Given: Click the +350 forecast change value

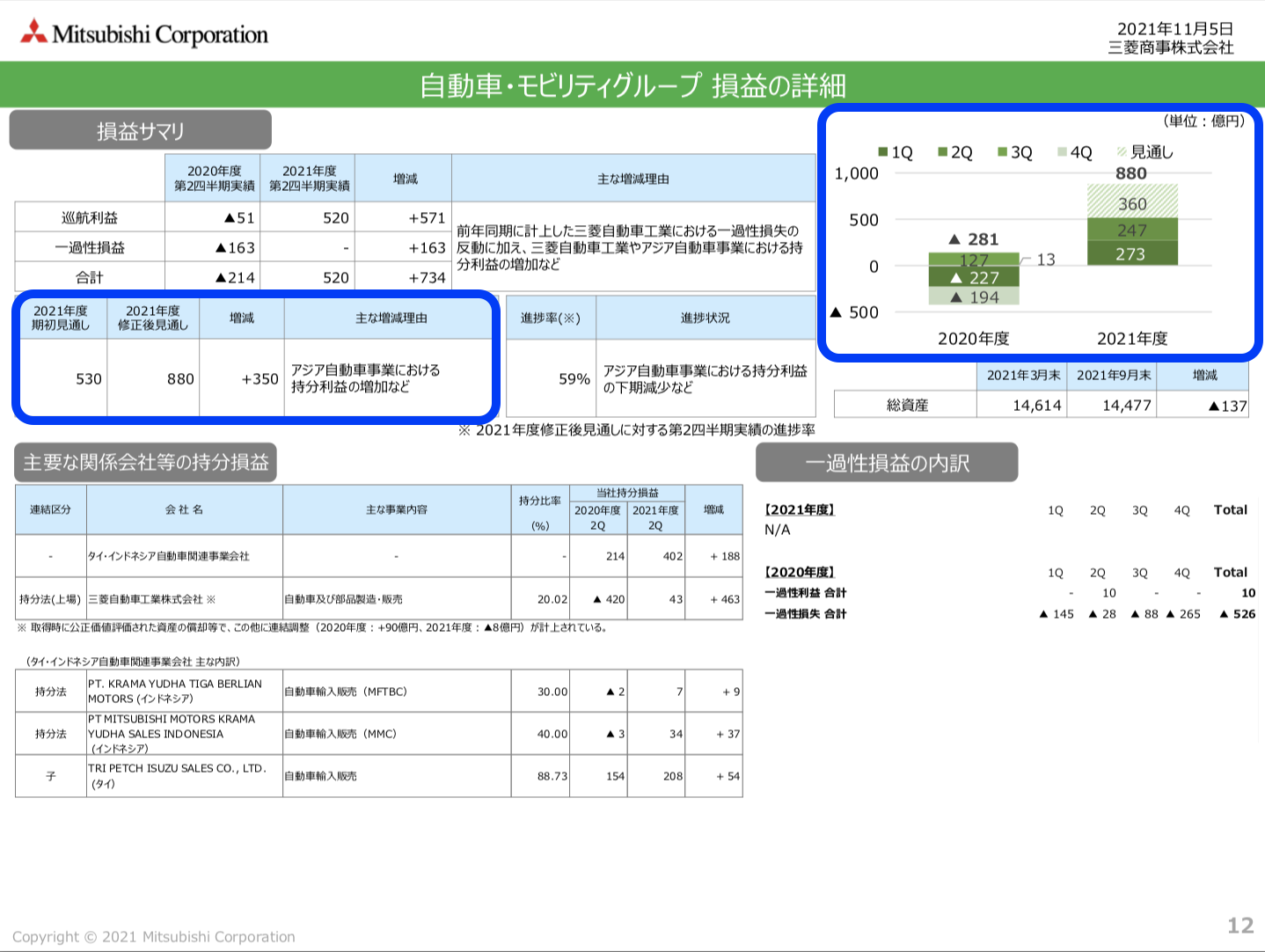Looking at the screenshot, I should [260, 379].
